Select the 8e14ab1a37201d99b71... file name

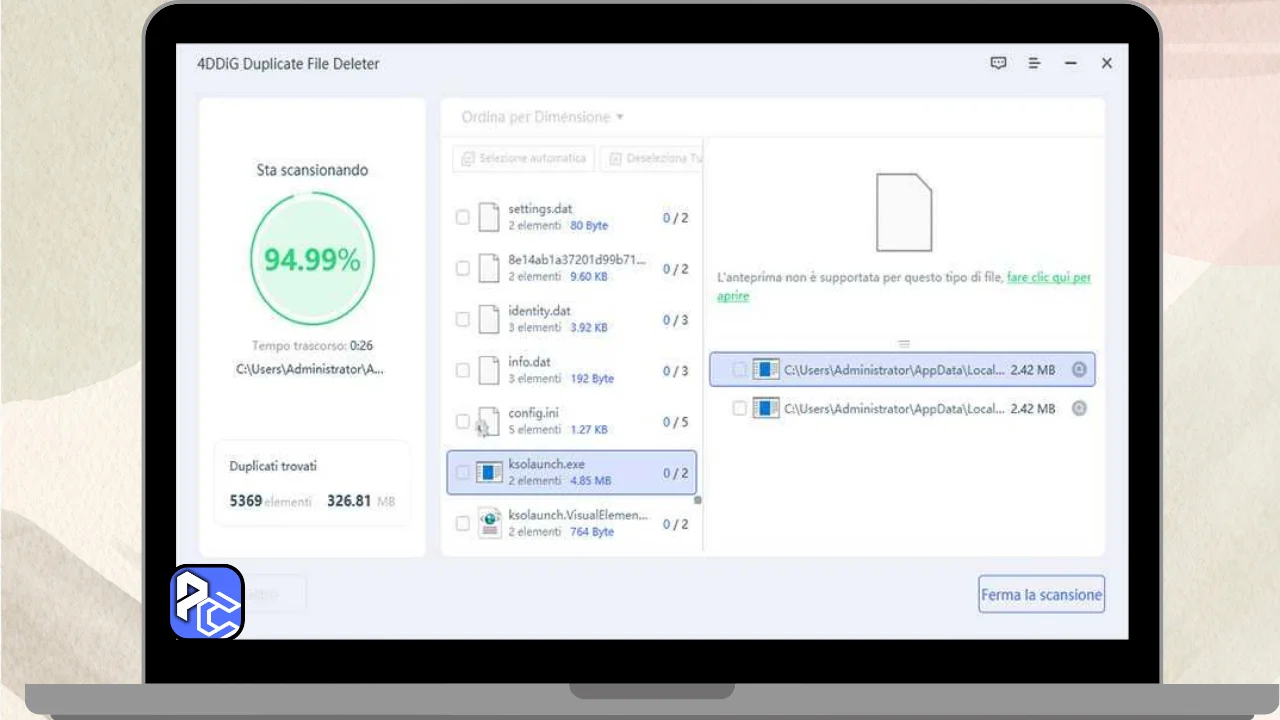click(577, 260)
